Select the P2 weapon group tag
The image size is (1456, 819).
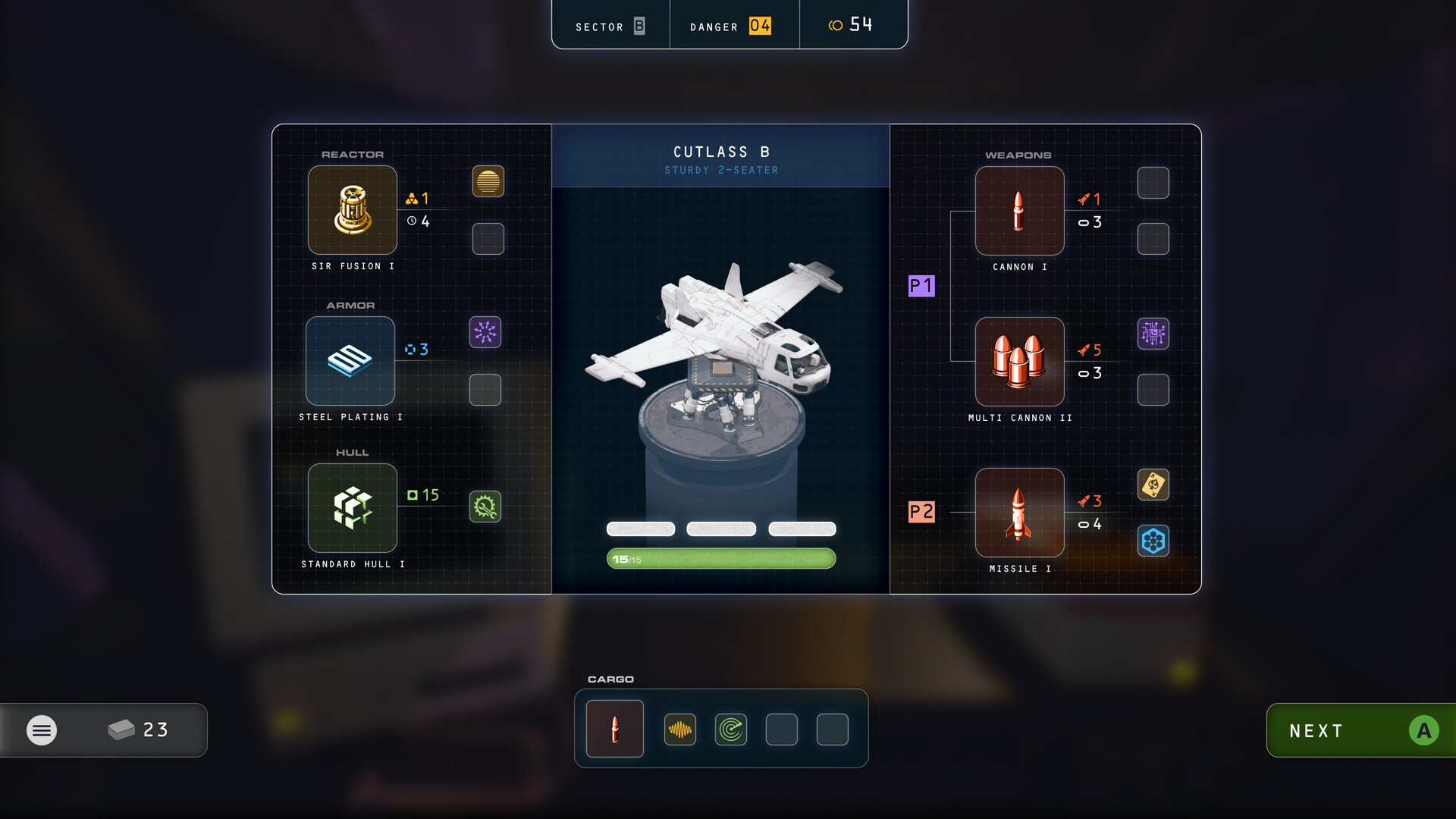coord(921,512)
